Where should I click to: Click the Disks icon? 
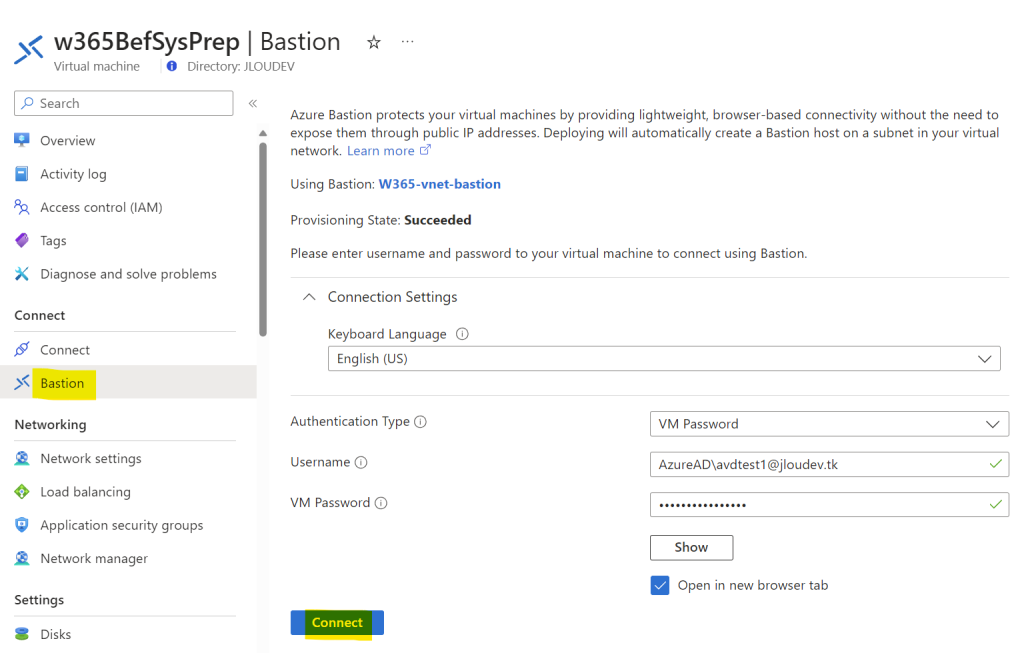[22, 634]
